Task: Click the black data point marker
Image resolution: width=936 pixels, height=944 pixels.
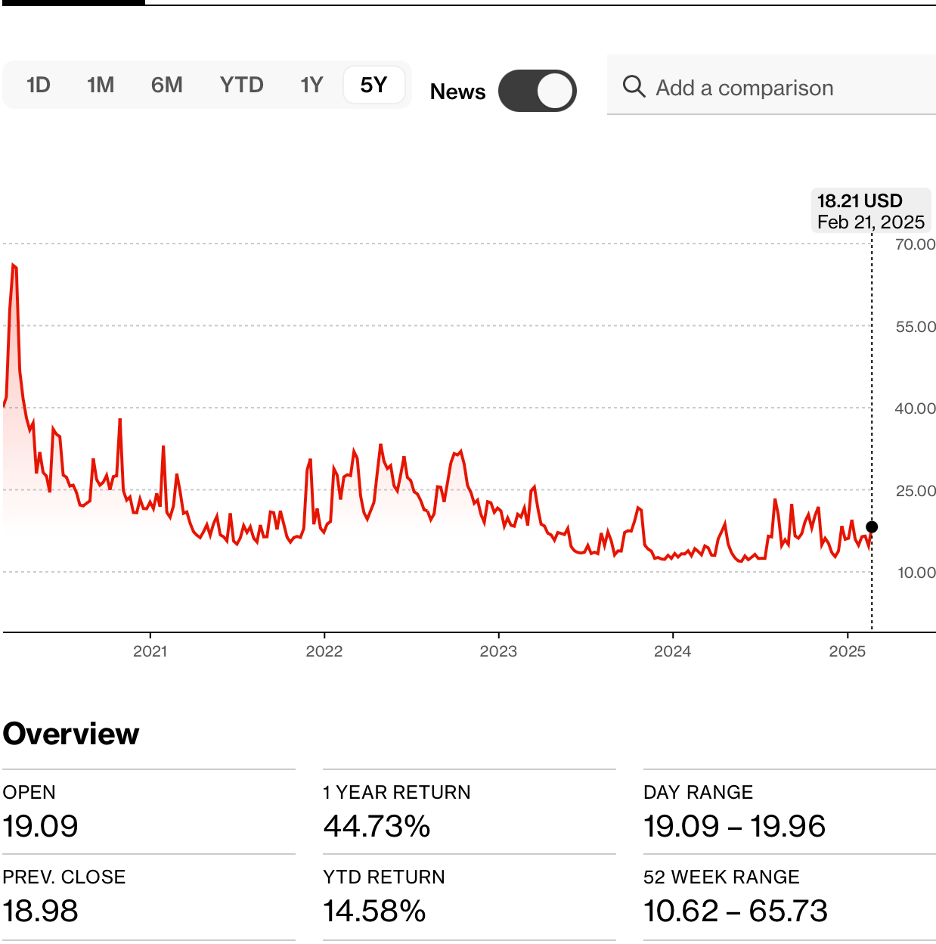Action: pos(872,527)
